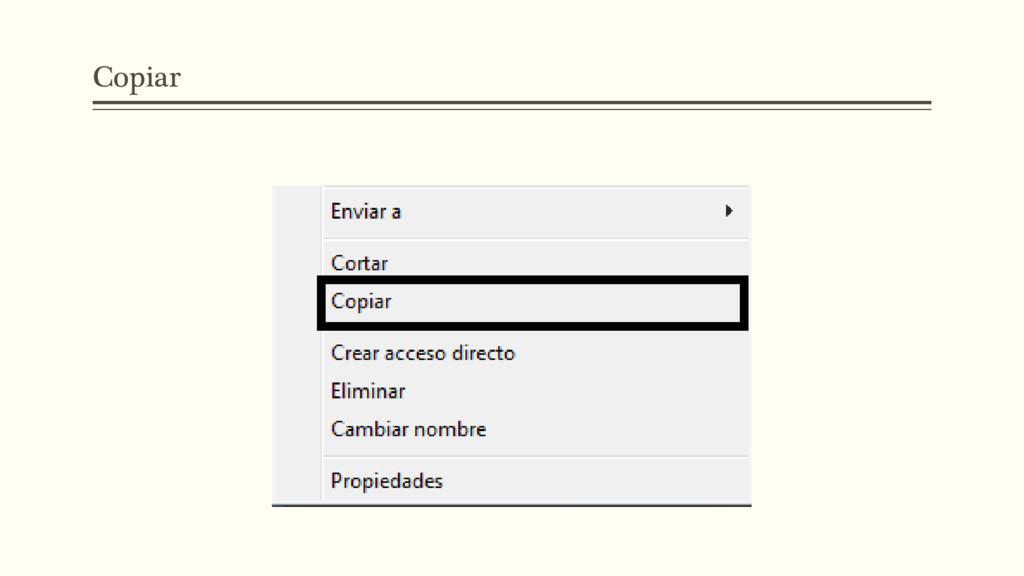This screenshot has width=1024, height=576.
Task: Open the Enviar a menu entry
Action: [366, 212]
